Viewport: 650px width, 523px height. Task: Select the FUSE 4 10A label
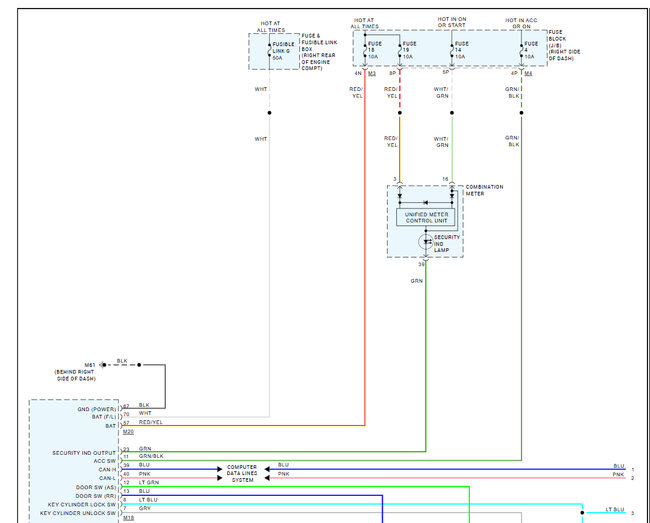point(531,50)
